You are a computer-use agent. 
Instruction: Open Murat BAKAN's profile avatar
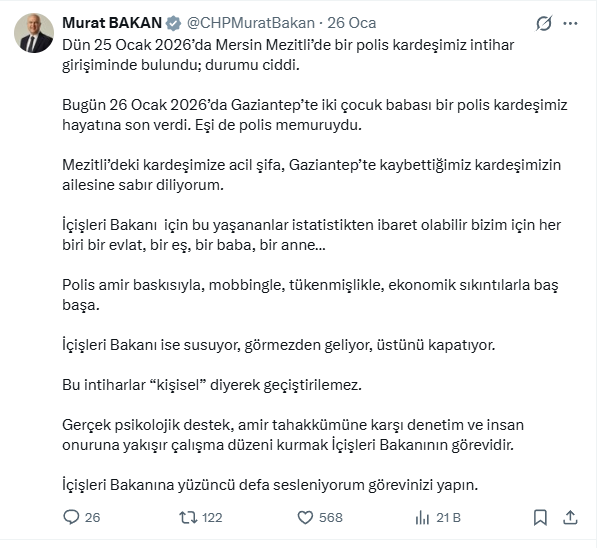[x=34, y=33]
